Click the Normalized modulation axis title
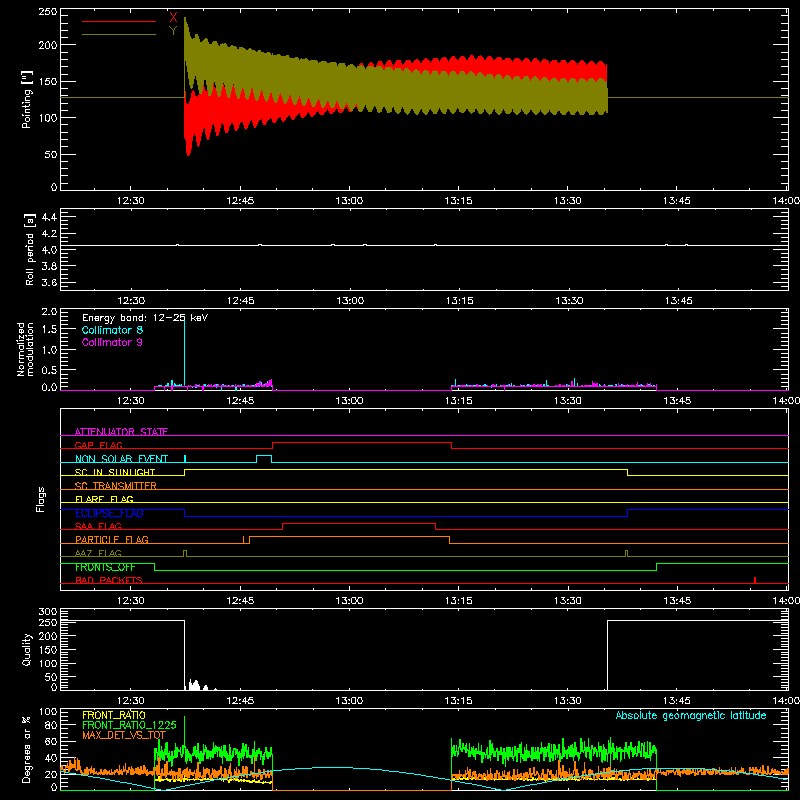This screenshot has height=800, width=800. [25, 349]
